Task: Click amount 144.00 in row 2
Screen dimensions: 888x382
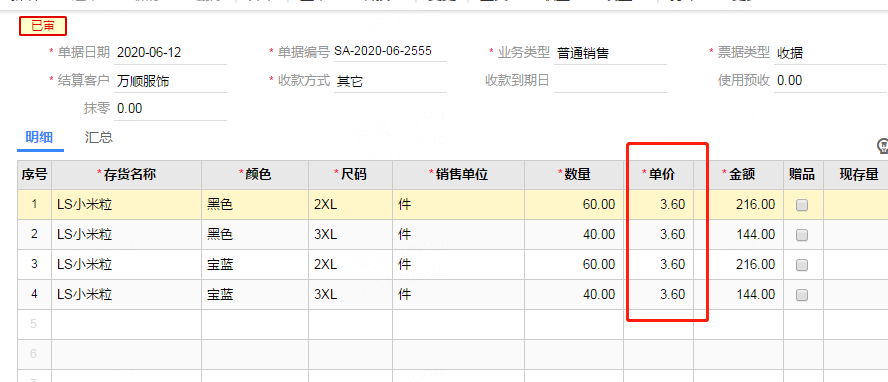Action: click(738, 234)
